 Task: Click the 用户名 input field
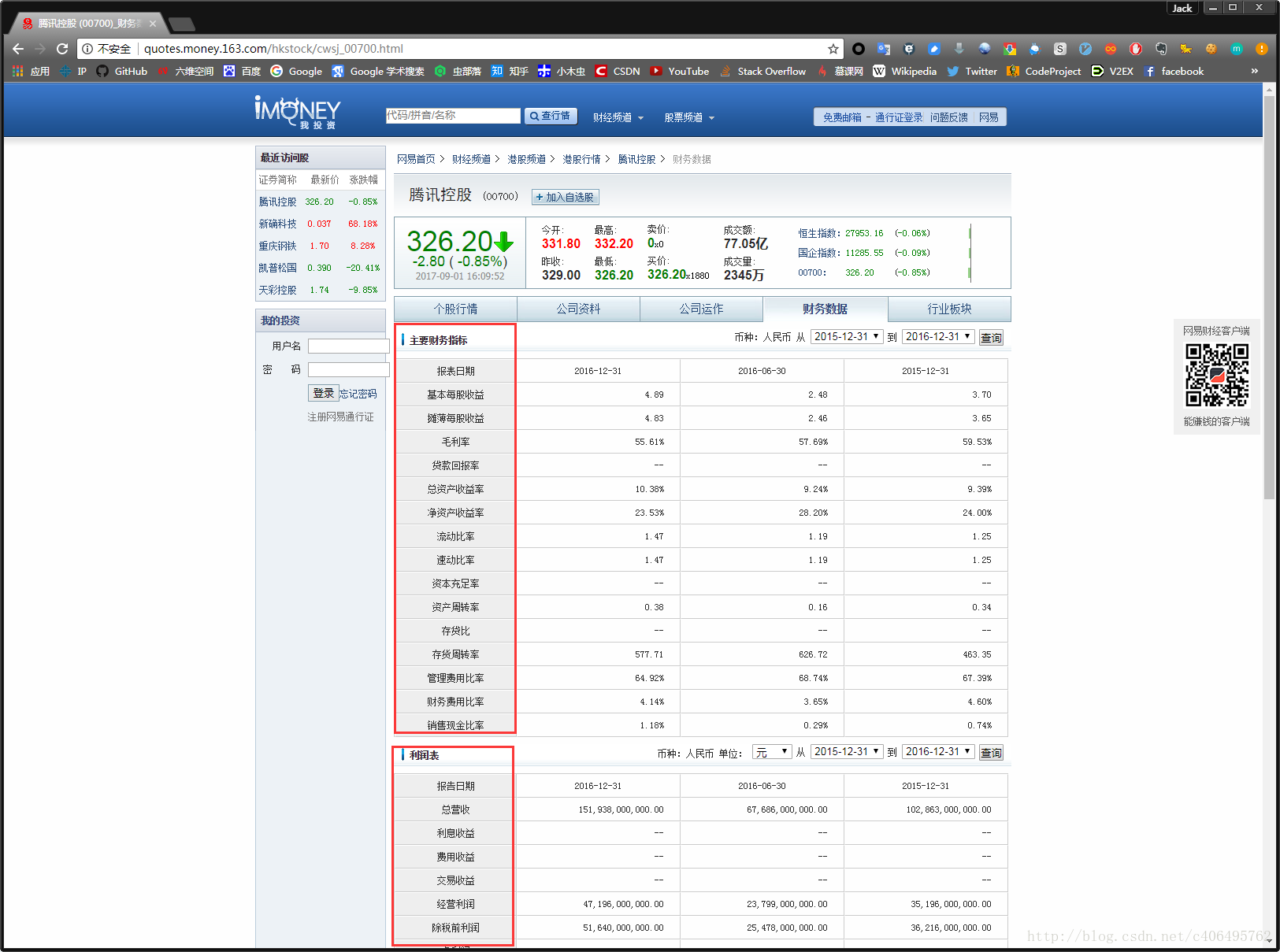pyautogui.click(x=348, y=346)
